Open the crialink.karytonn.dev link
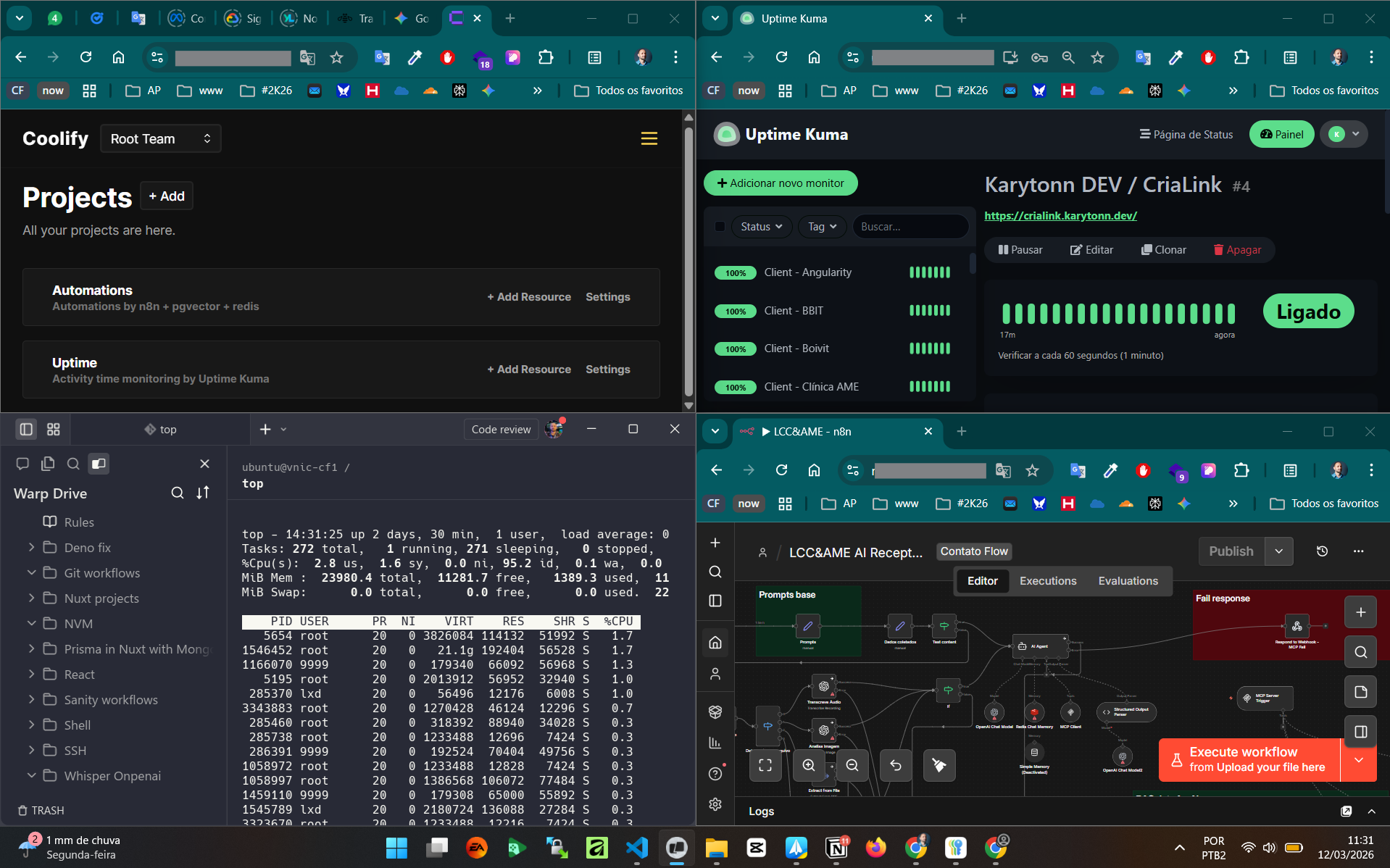This screenshot has height=868, width=1390. (x=1060, y=216)
